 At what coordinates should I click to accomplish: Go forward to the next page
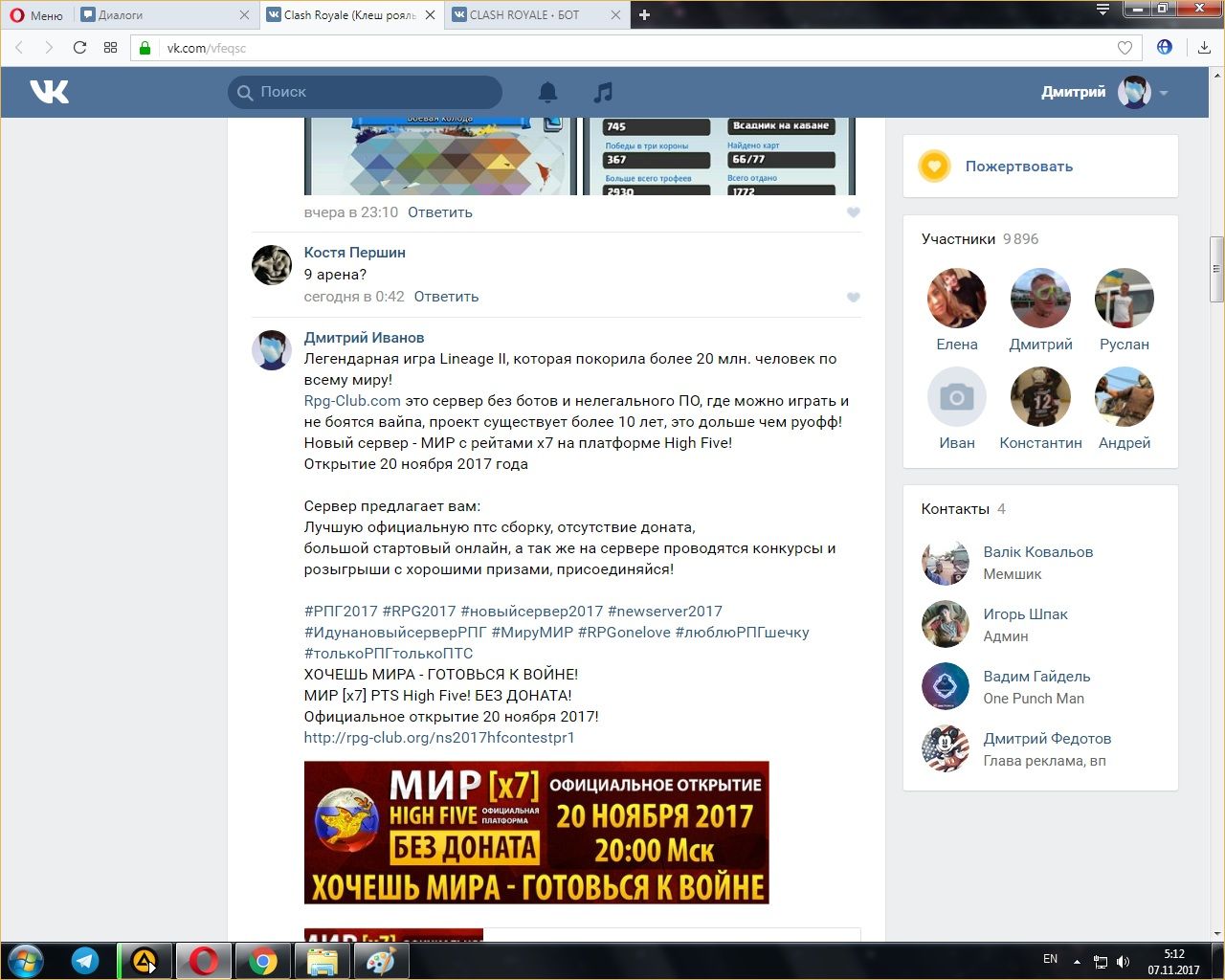point(49,48)
